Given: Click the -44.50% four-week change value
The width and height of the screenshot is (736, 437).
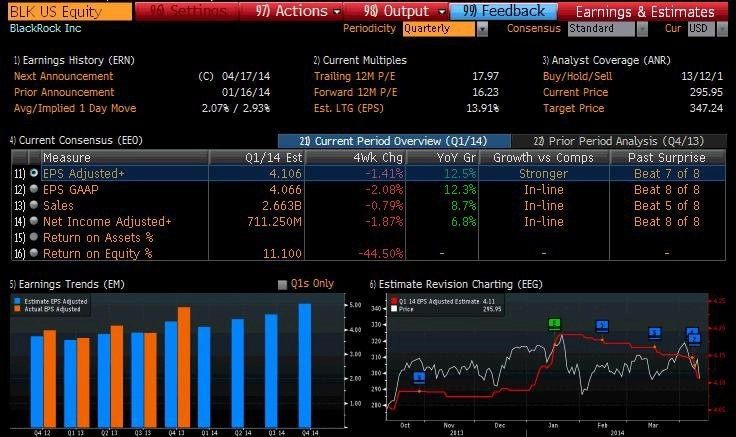Looking at the screenshot, I should [x=381, y=253].
